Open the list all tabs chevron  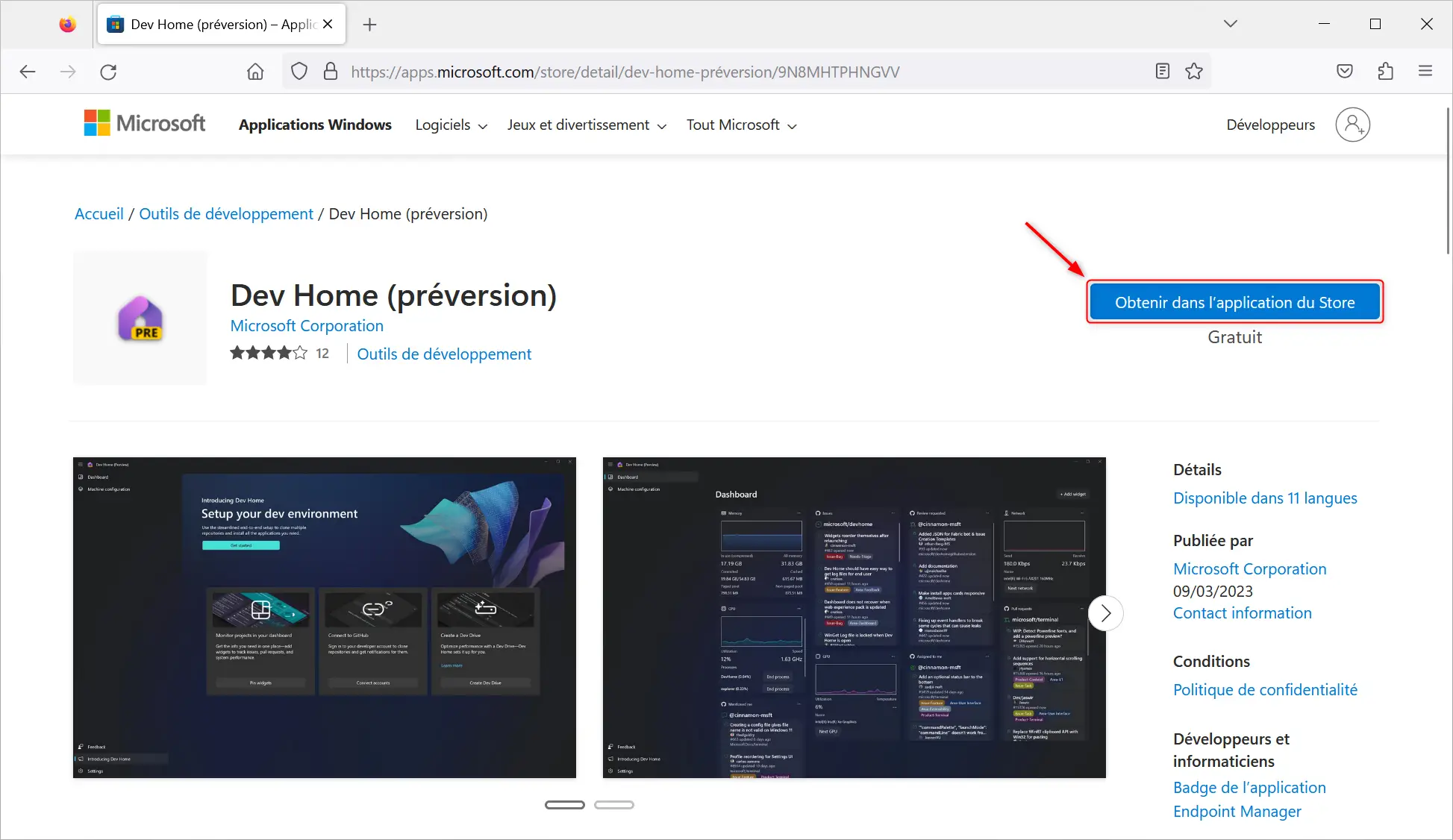tap(1231, 24)
